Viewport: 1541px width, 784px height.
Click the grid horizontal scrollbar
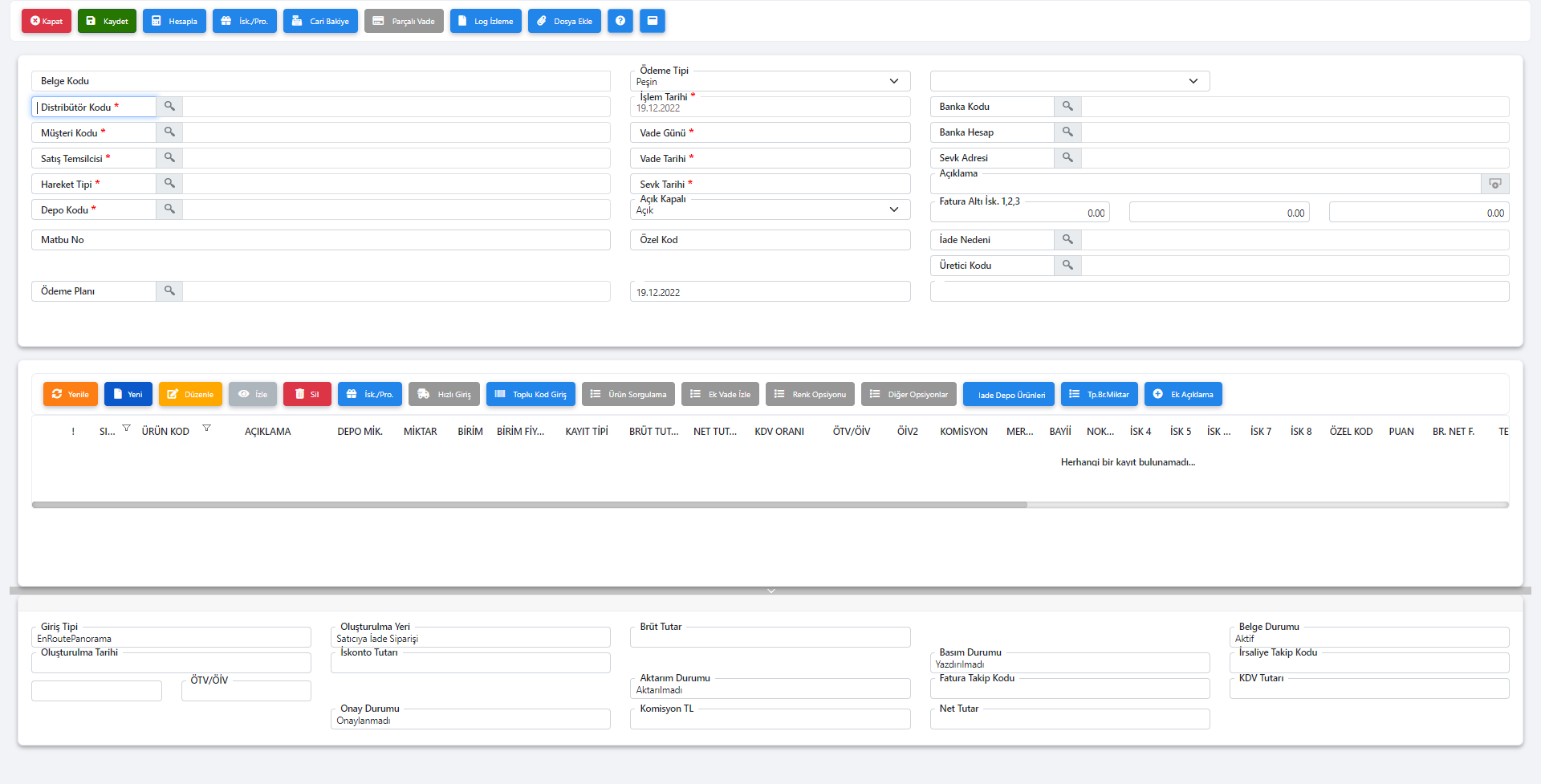530,505
